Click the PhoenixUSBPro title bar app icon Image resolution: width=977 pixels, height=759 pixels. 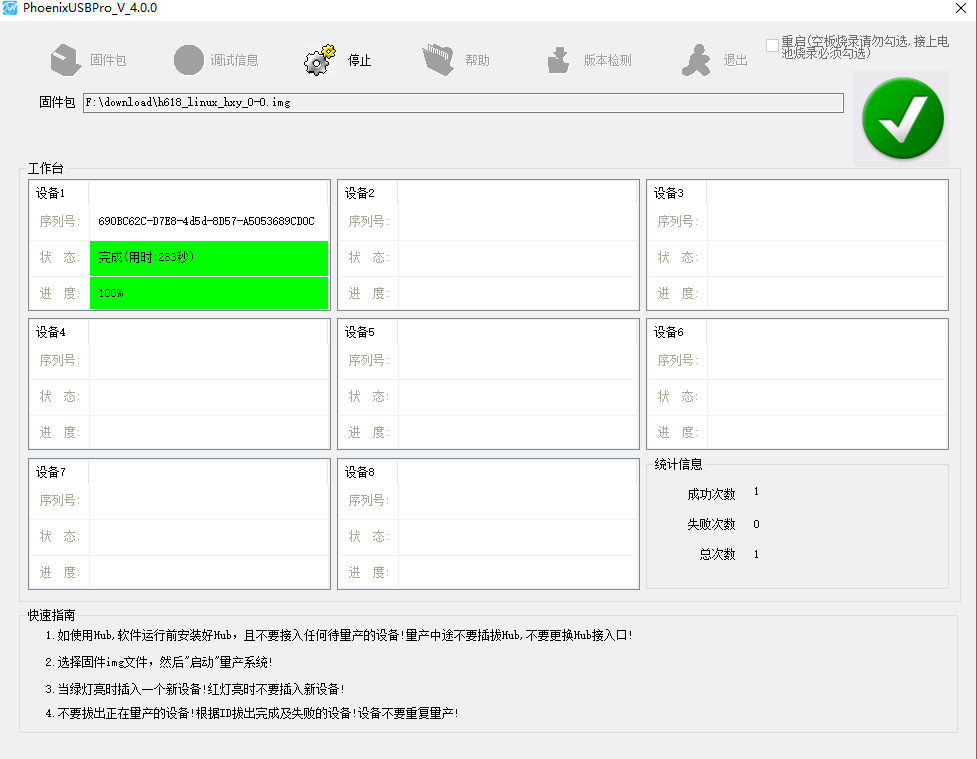pyautogui.click(x=11, y=8)
